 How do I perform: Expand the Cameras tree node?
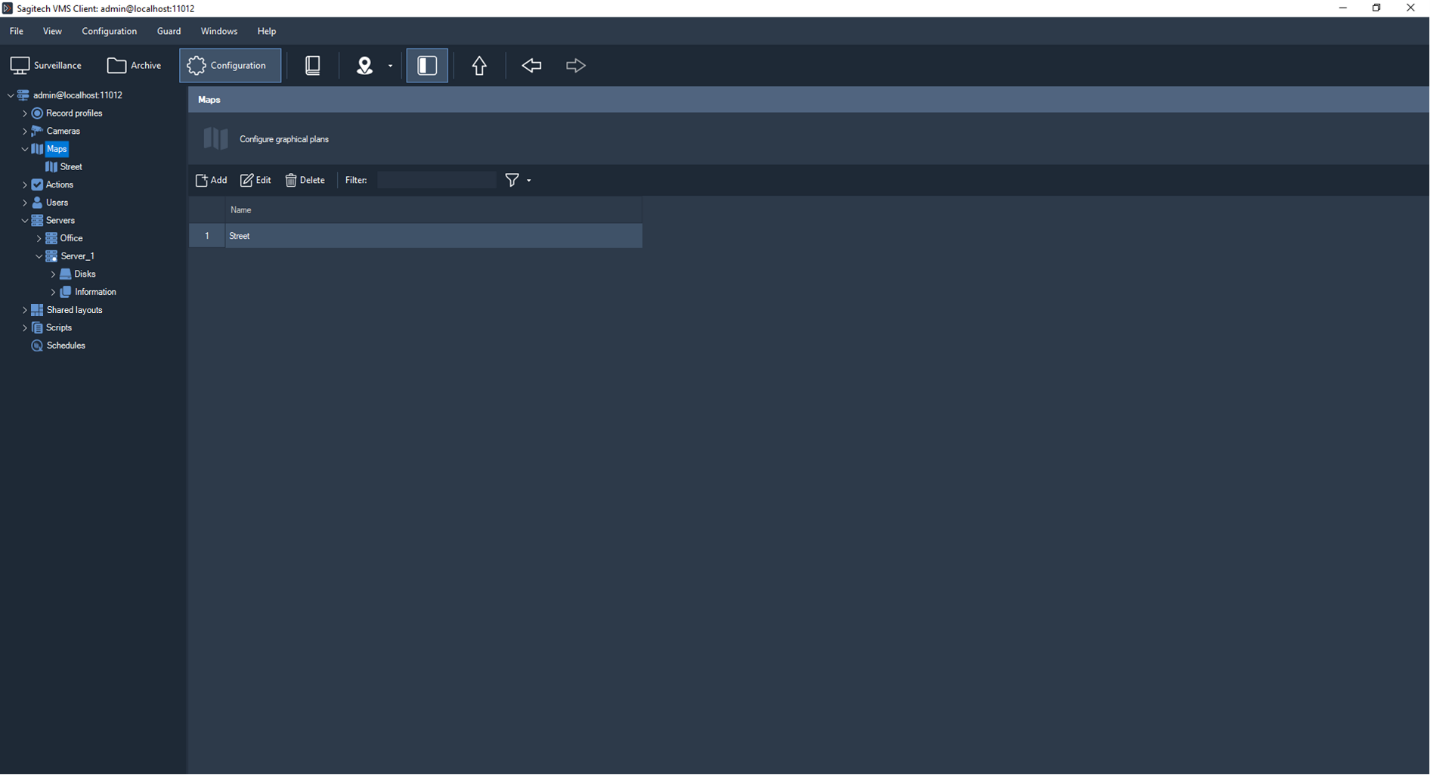pyautogui.click(x=25, y=131)
